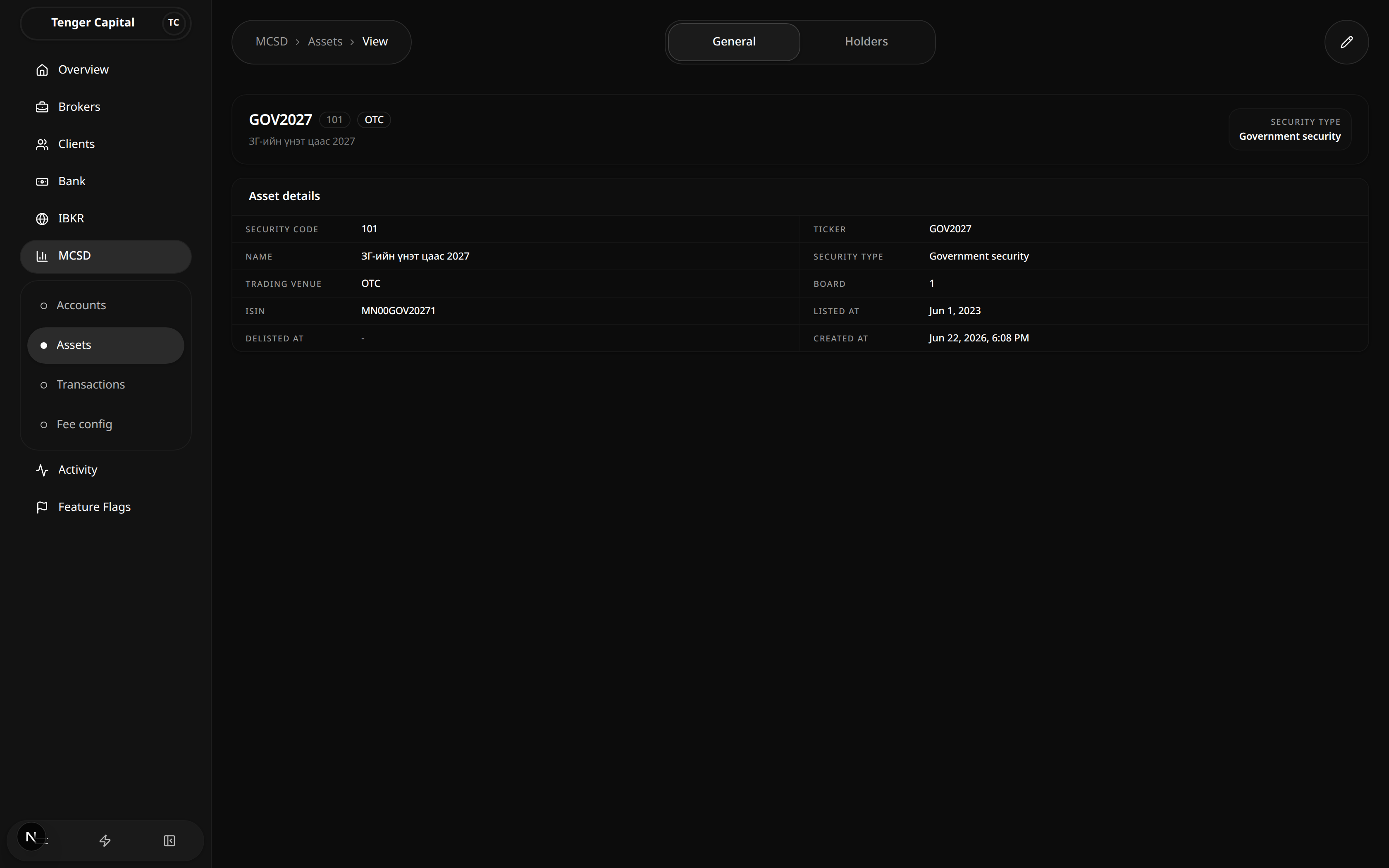The image size is (1389, 868).
Task: Click the IBKR globe icon
Action: [42, 219]
